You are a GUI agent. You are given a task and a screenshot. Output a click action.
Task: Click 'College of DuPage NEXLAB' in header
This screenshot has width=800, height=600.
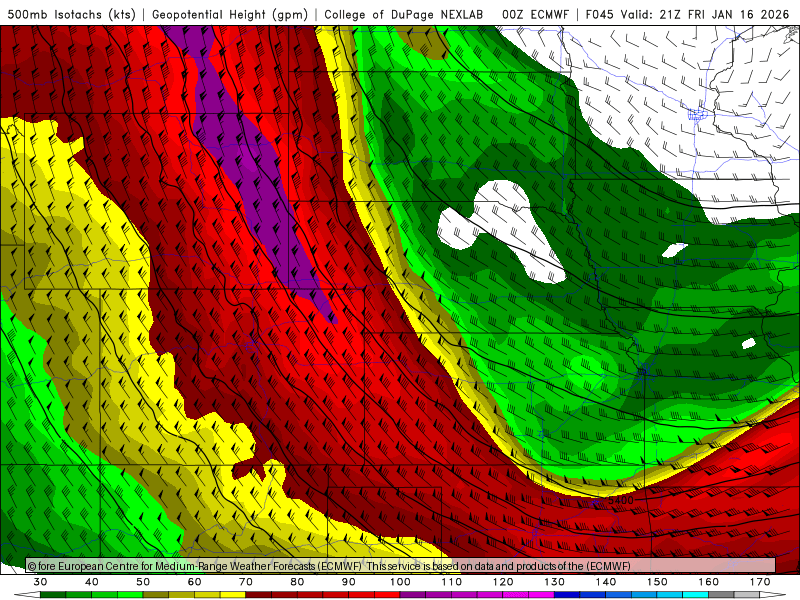point(404,14)
